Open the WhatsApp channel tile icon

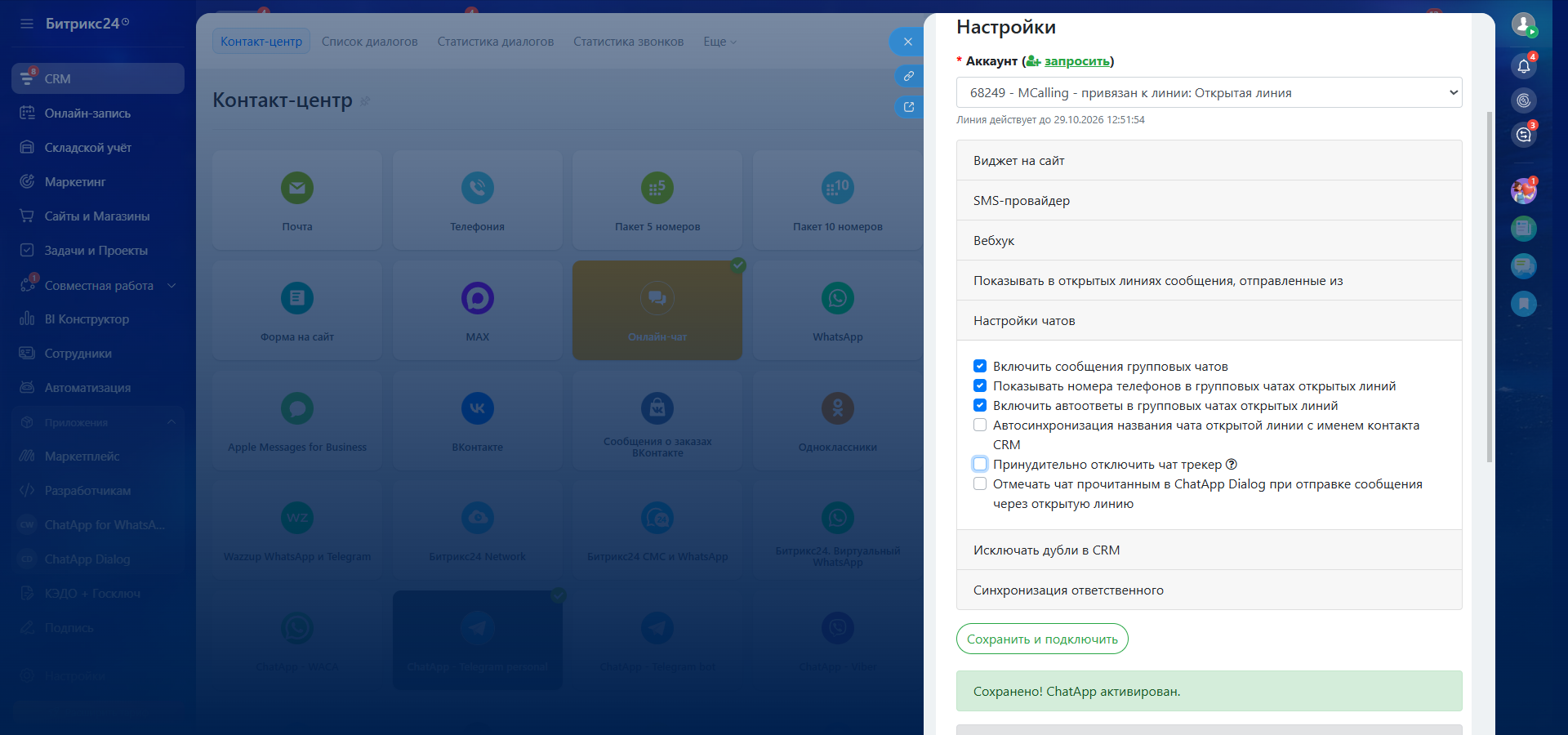tap(837, 298)
